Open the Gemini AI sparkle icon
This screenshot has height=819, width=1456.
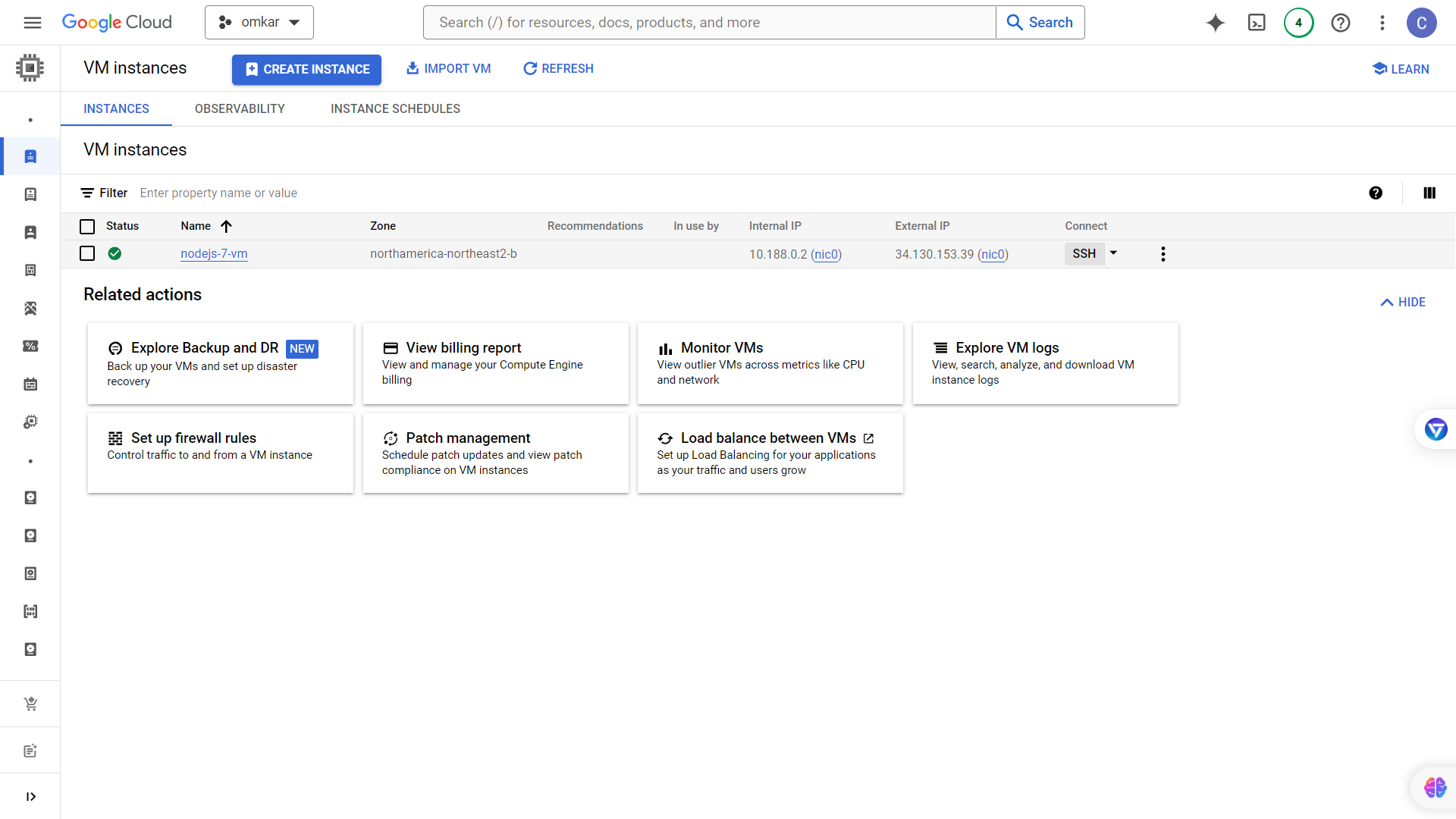[x=1215, y=23]
